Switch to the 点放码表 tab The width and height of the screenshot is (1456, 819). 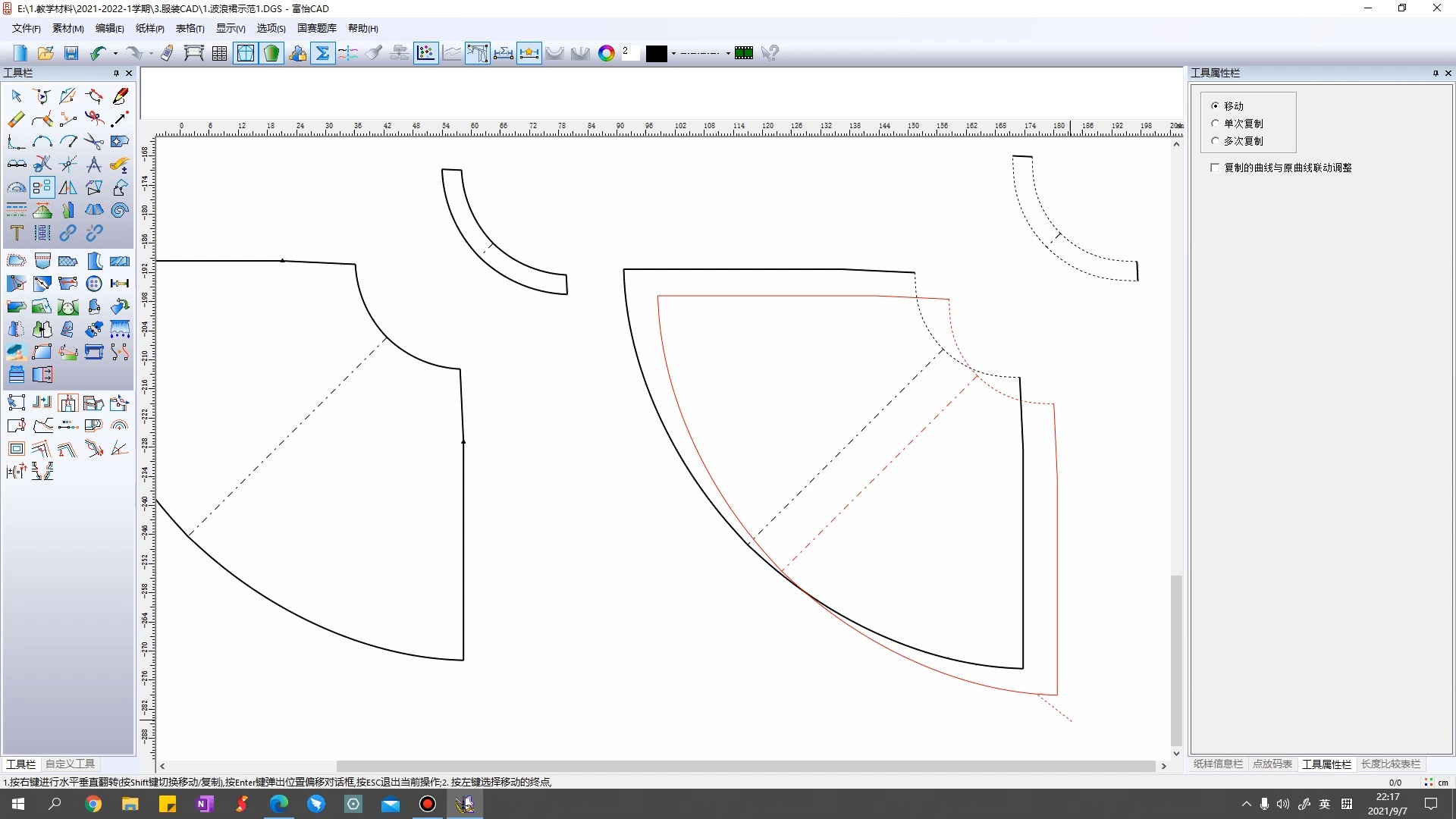[x=1272, y=764]
